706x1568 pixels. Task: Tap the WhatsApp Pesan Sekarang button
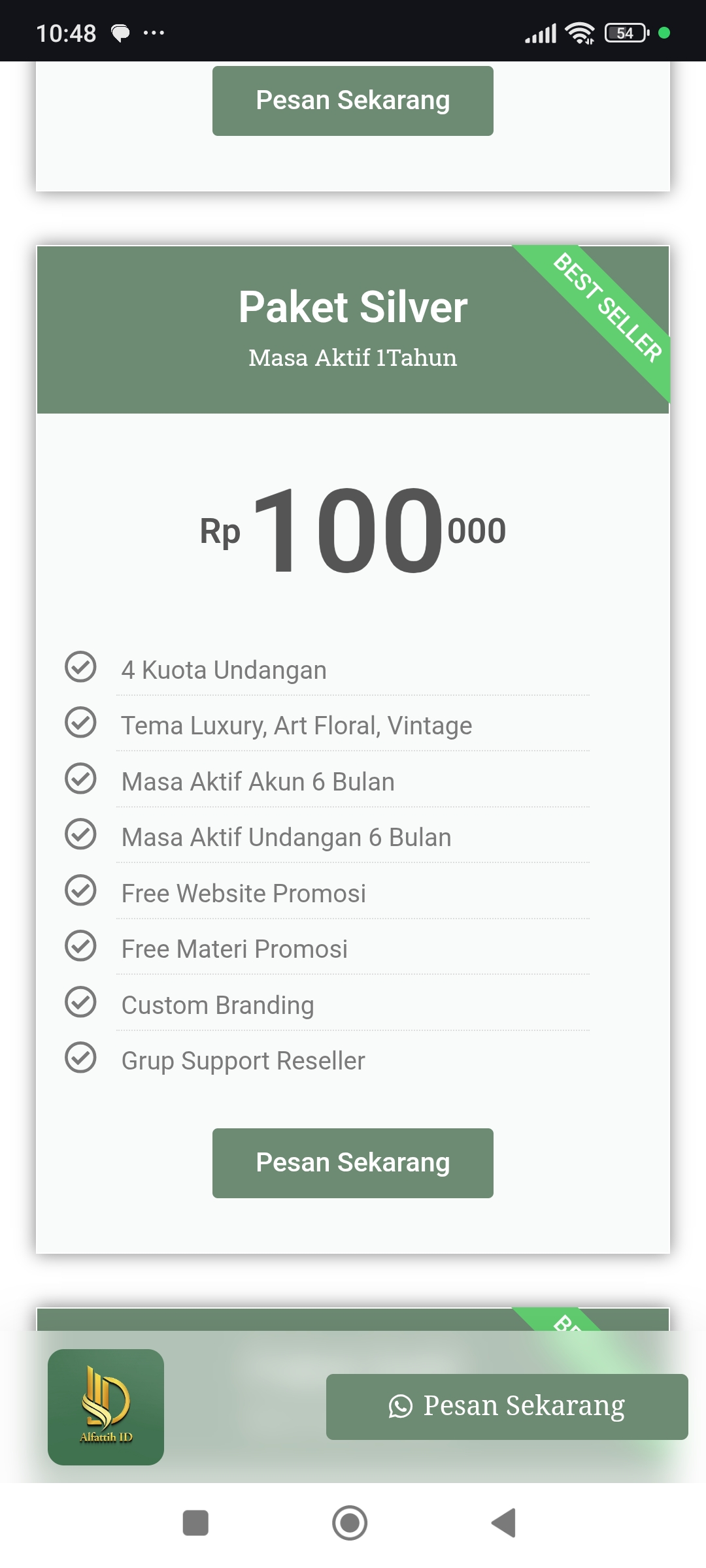coord(507,1407)
